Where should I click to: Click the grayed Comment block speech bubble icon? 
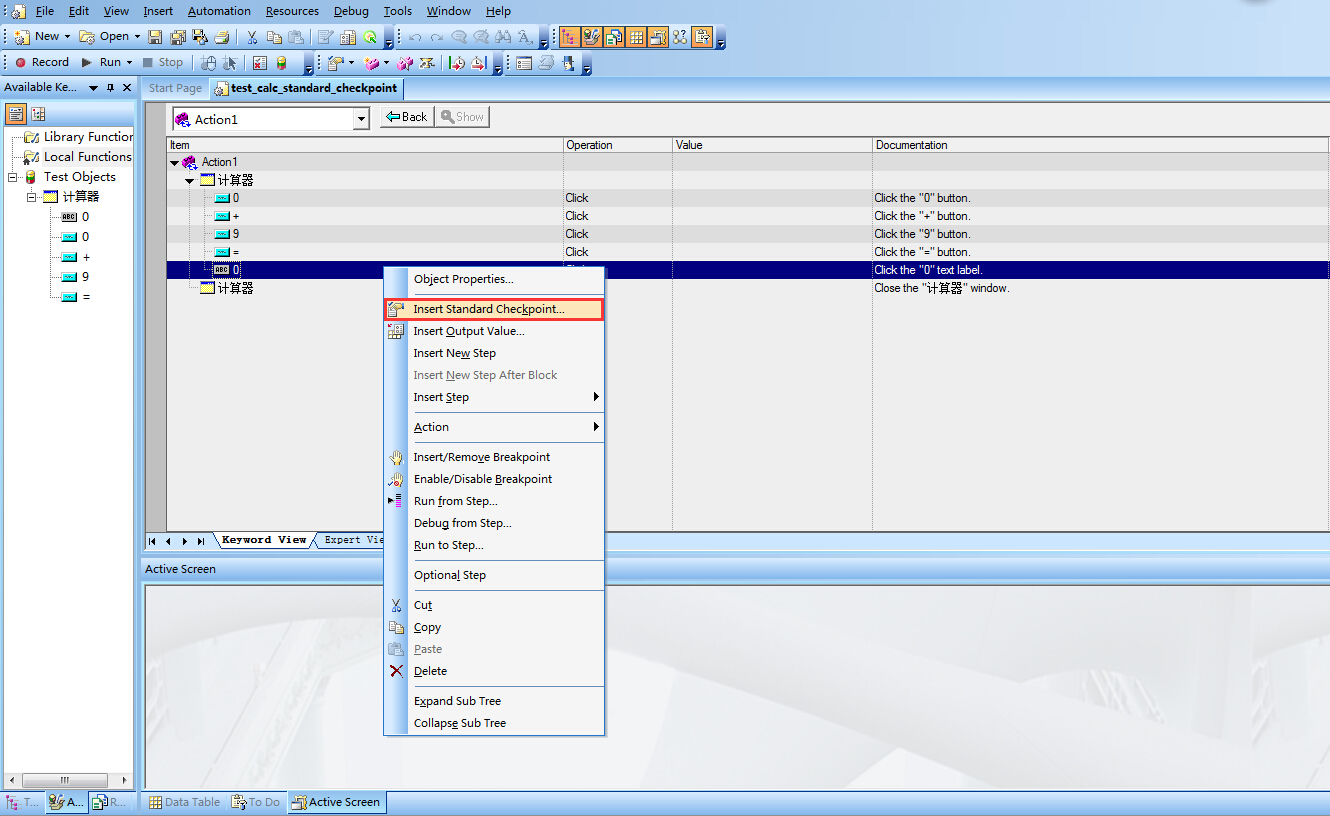pyautogui.click(x=459, y=36)
